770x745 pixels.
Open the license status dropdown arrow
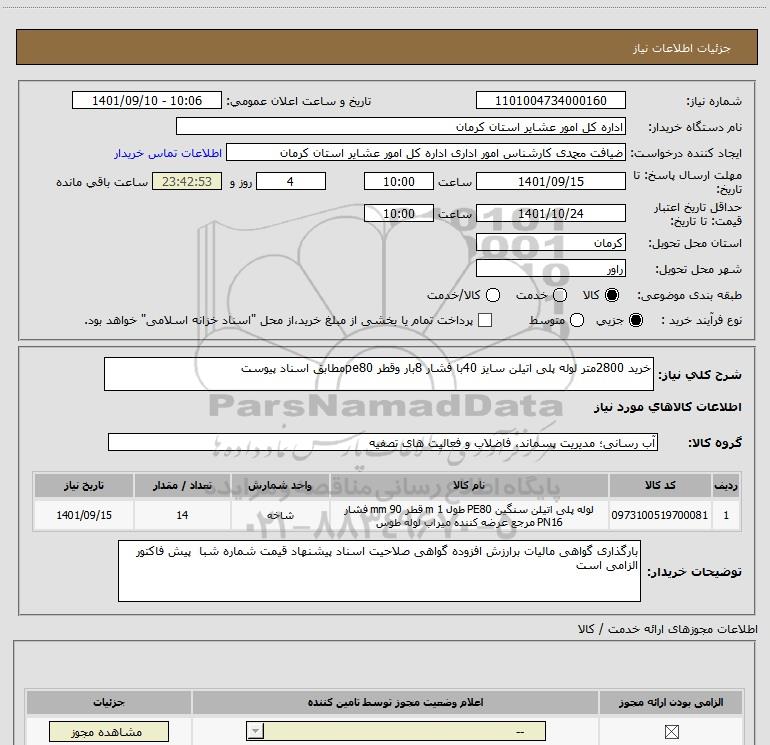[255, 731]
